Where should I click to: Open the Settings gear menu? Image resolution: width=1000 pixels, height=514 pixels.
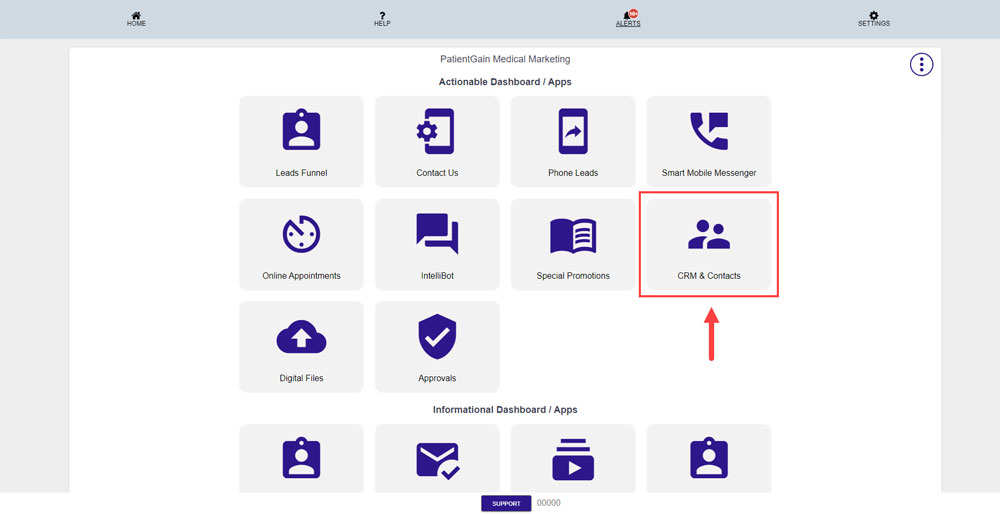click(874, 19)
